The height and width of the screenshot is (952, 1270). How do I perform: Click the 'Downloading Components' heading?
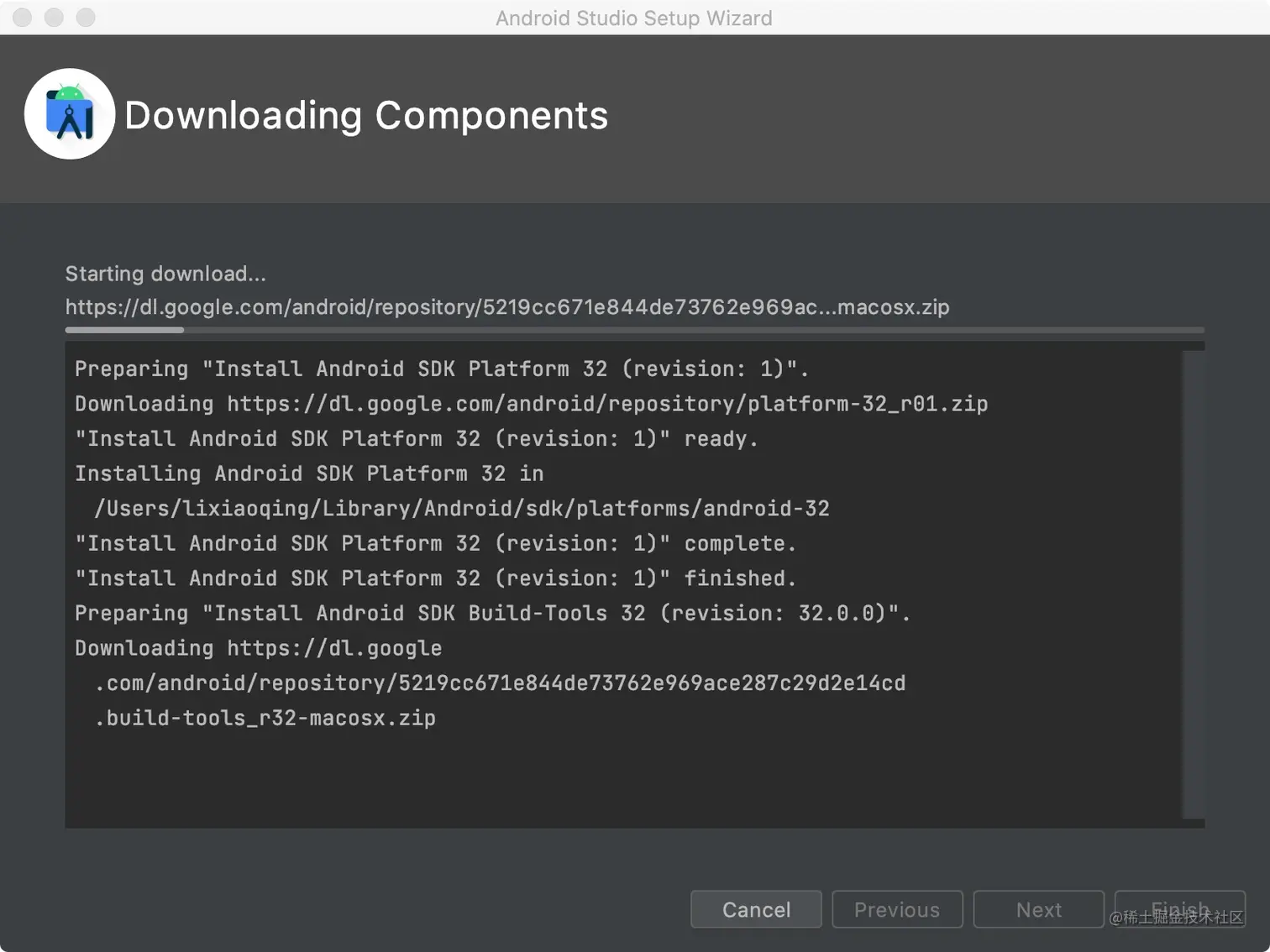[x=366, y=115]
